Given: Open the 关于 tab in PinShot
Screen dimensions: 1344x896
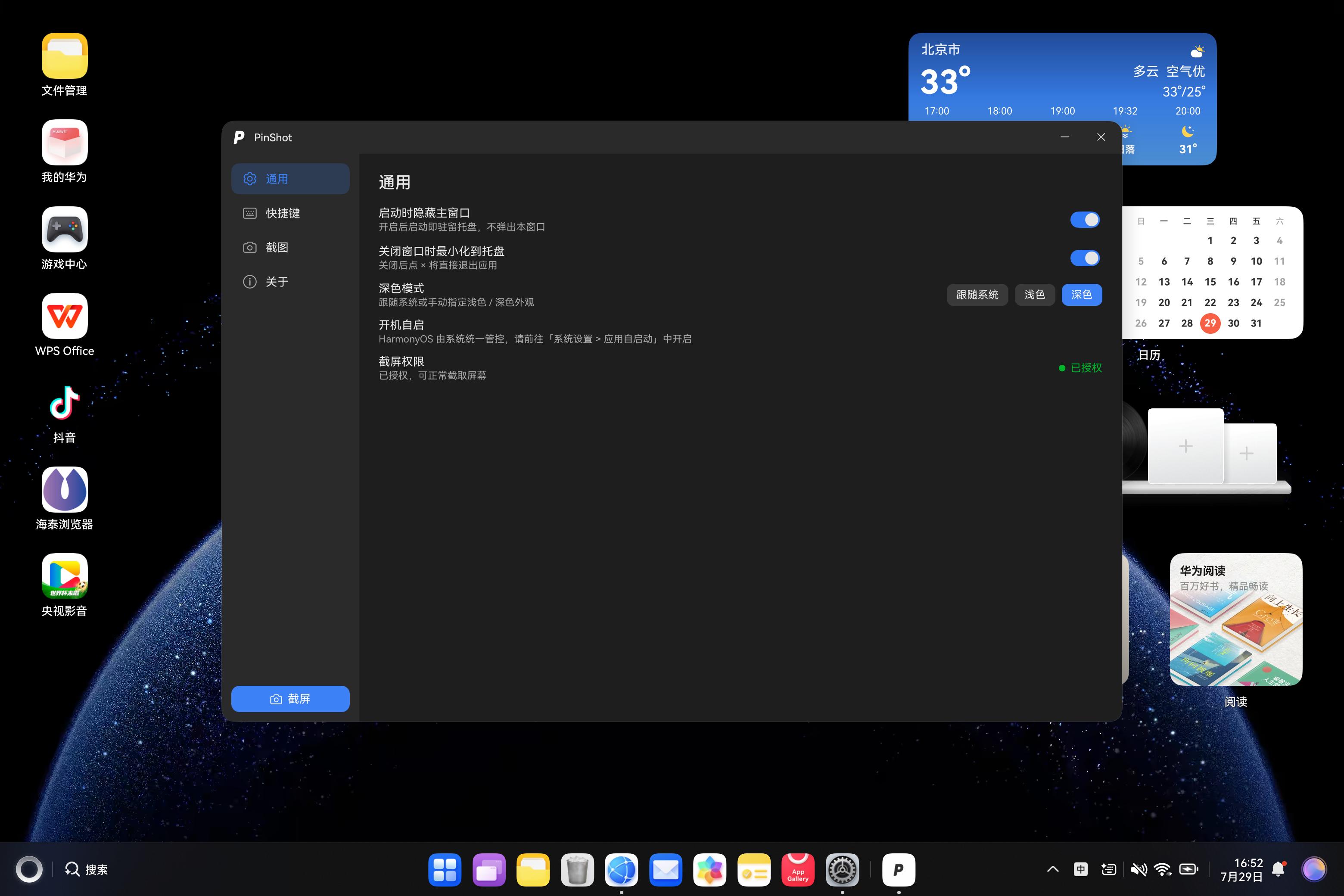Looking at the screenshot, I should coord(290,282).
